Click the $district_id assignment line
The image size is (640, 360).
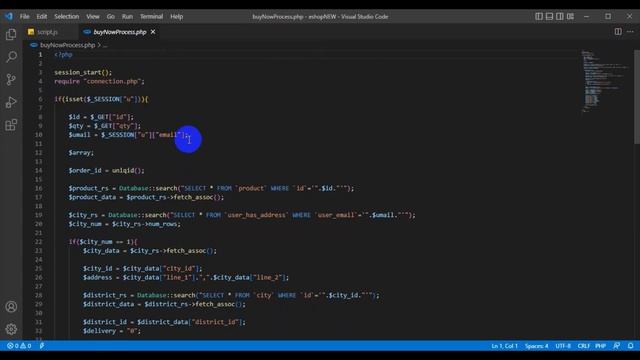[x=164, y=322]
